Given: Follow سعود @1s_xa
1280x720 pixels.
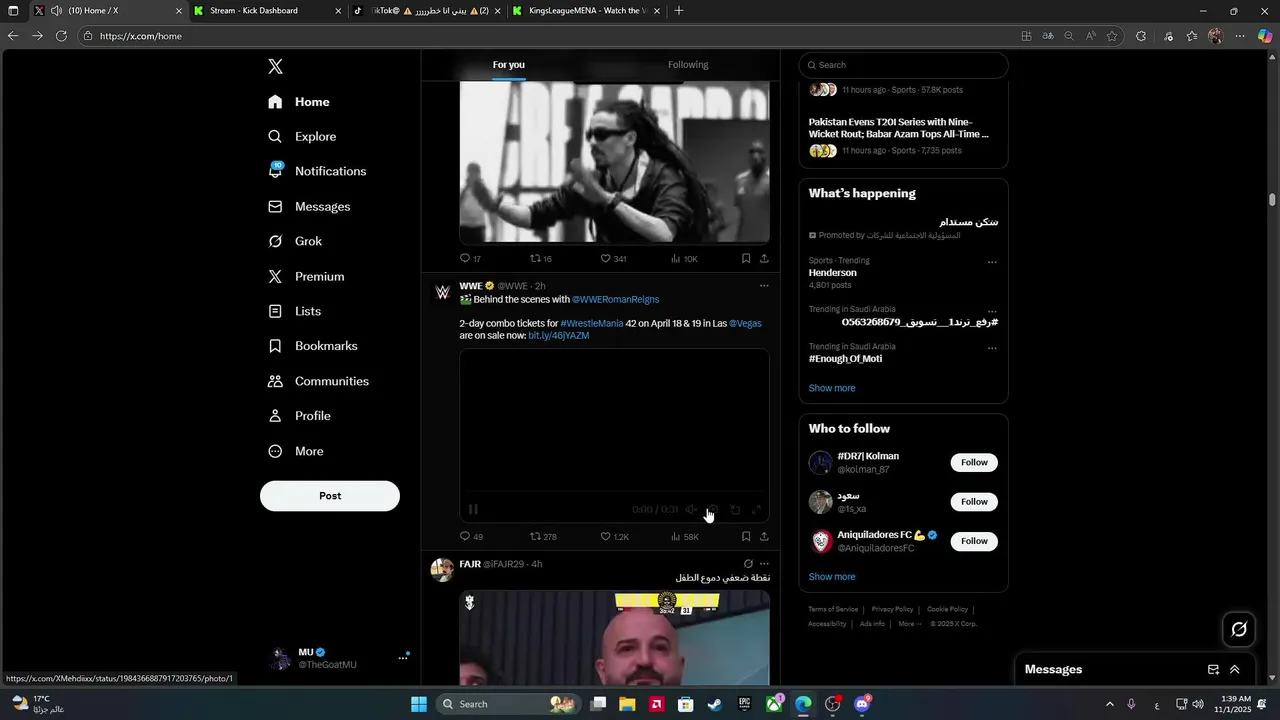Looking at the screenshot, I should pos(974,502).
